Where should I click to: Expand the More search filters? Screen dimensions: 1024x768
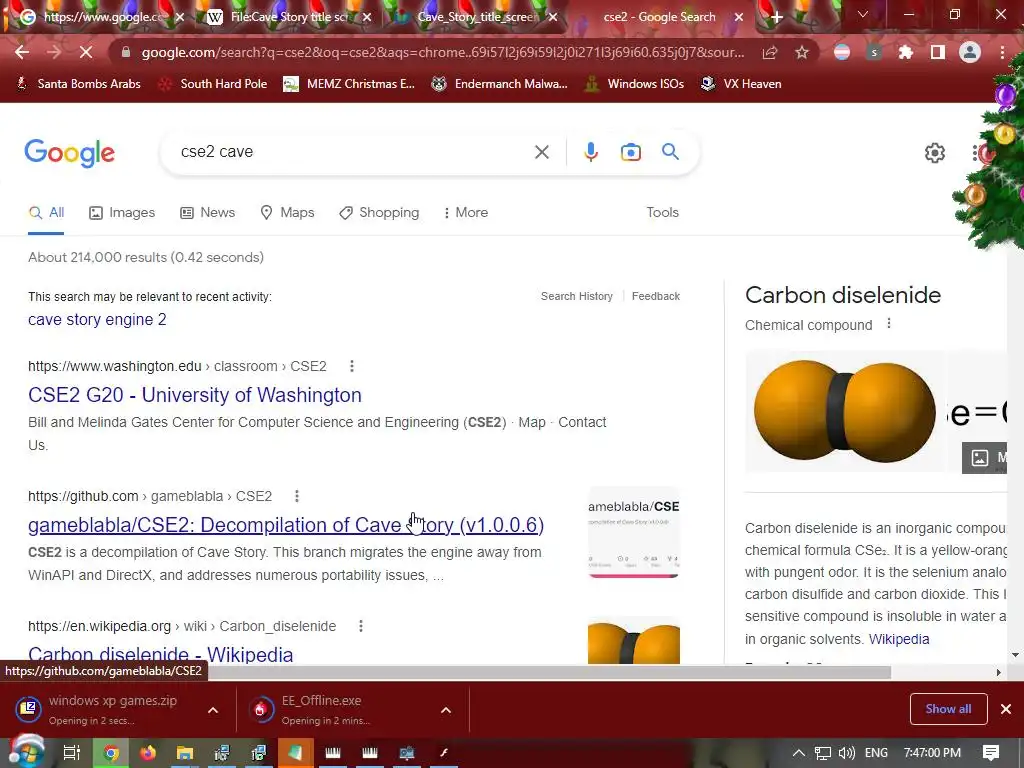tap(466, 213)
